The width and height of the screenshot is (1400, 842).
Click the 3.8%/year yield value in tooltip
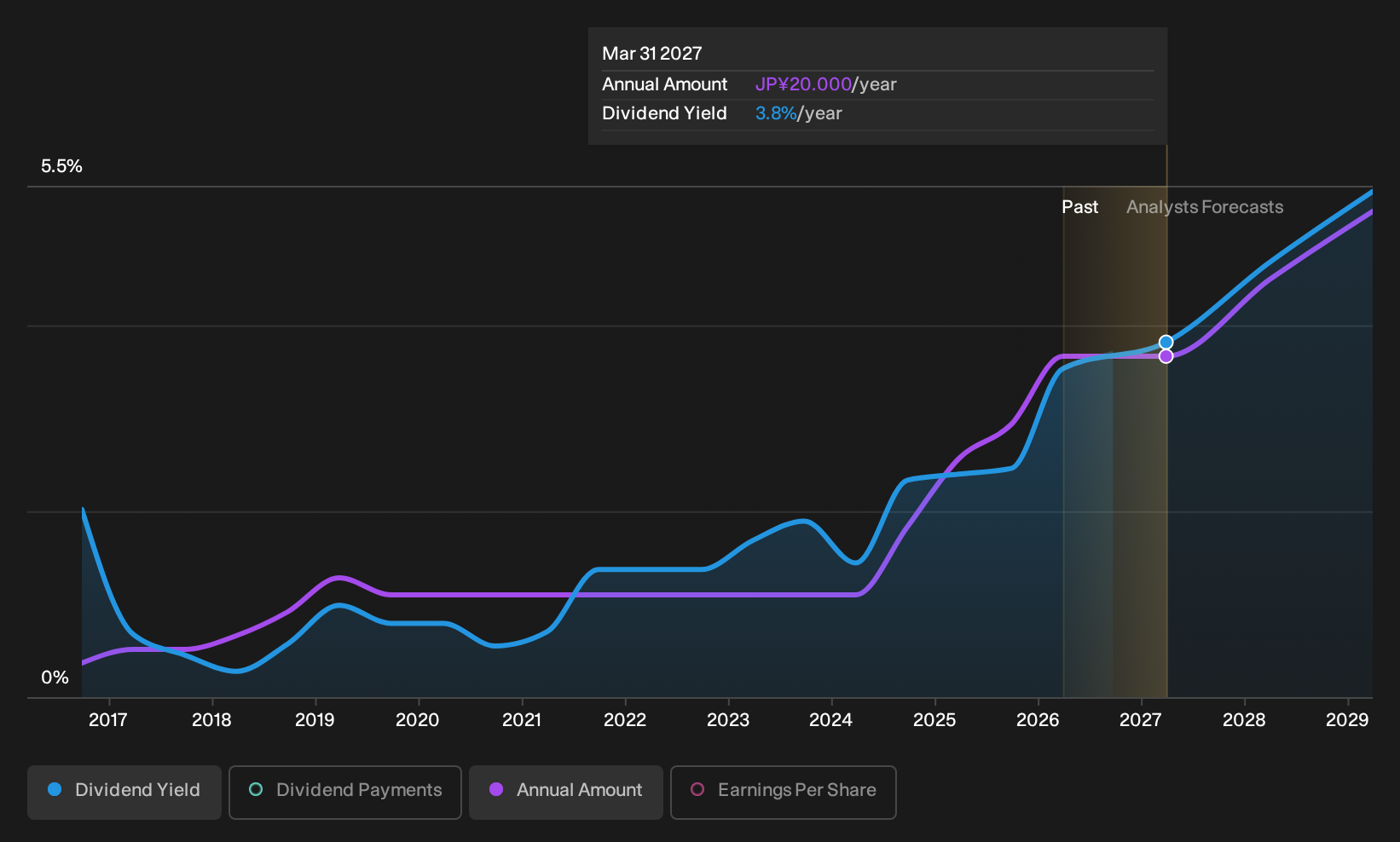pyautogui.click(x=798, y=113)
